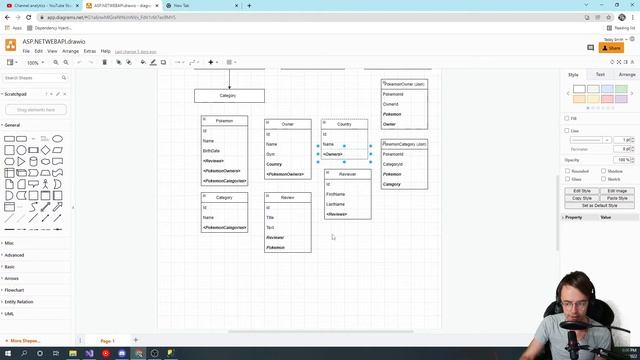Viewport: 640px width, 360px height.
Task: Click the search icon in Search Shapes
Action: click(64, 78)
